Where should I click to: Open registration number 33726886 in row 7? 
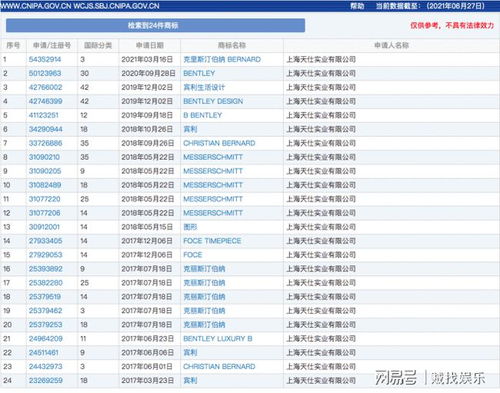(x=45, y=143)
